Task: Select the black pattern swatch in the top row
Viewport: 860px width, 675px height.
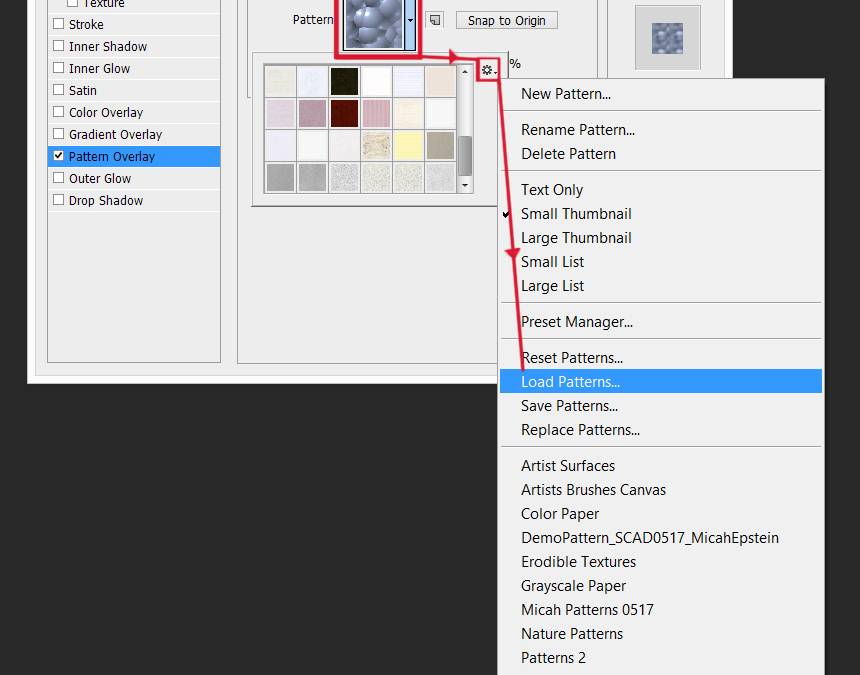Action: (x=344, y=81)
